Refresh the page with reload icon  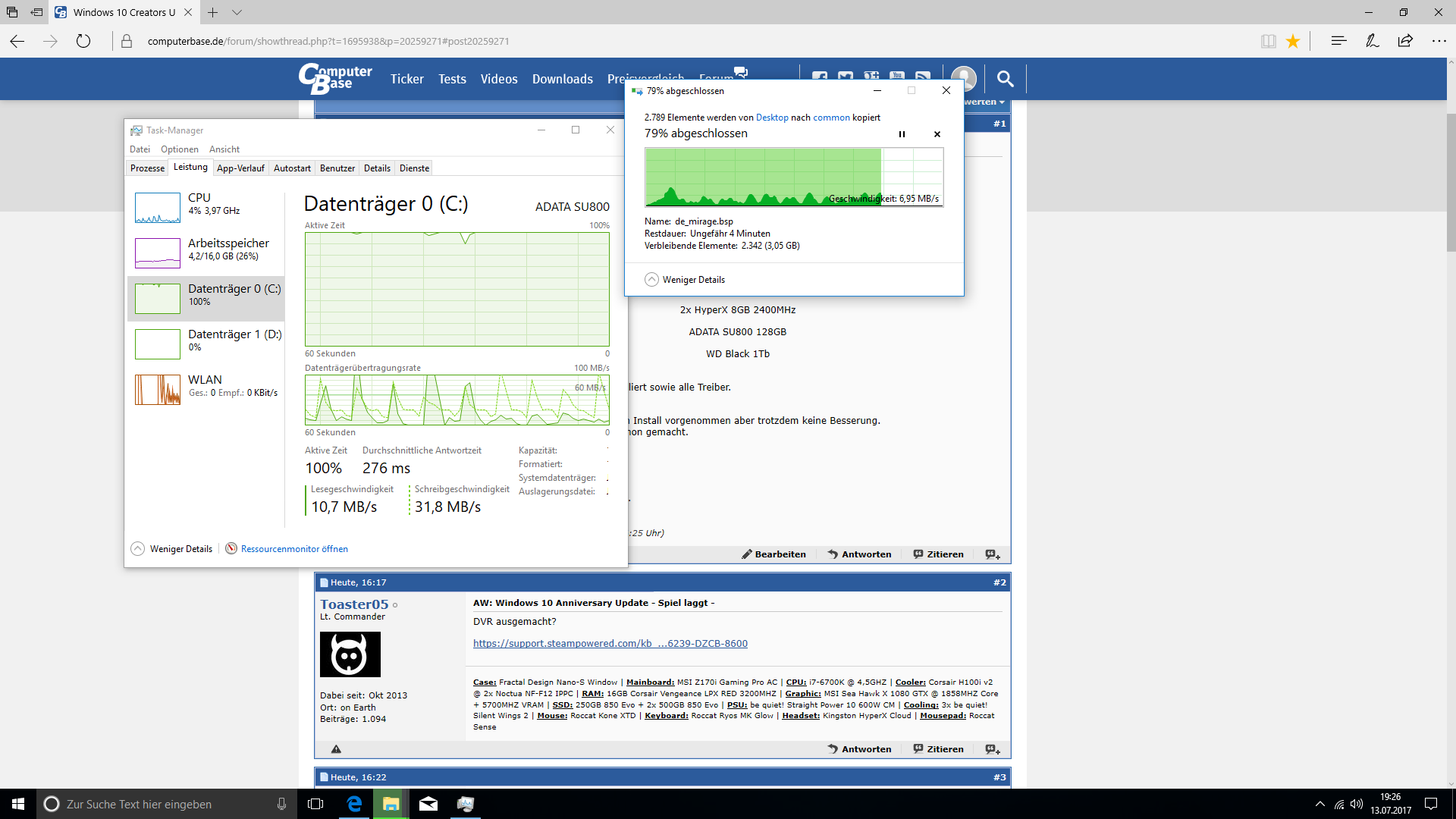pos(83,42)
